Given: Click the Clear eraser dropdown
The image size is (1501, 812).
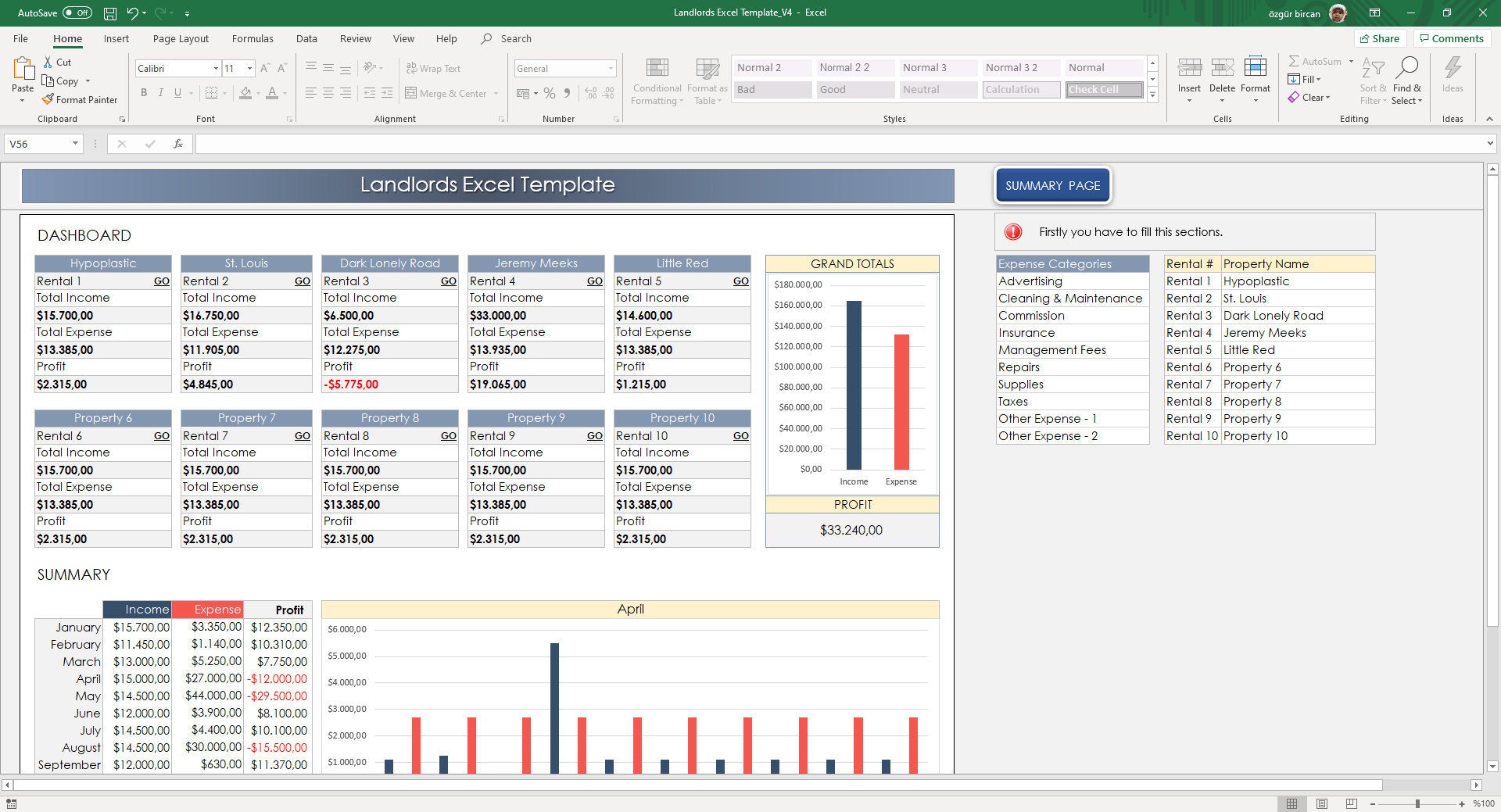Looking at the screenshot, I should click(1309, 98).
